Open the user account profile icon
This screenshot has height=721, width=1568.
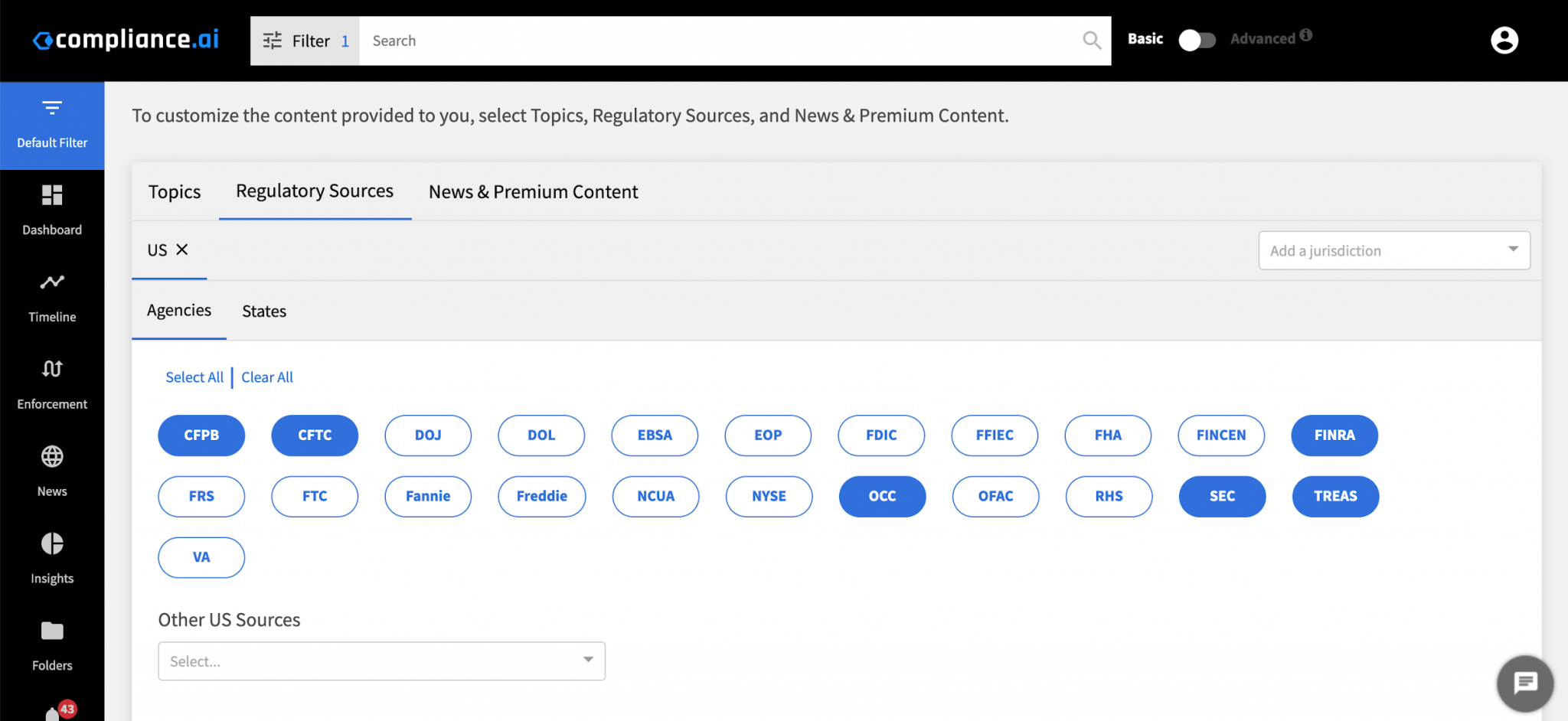tap(1504, 41)
